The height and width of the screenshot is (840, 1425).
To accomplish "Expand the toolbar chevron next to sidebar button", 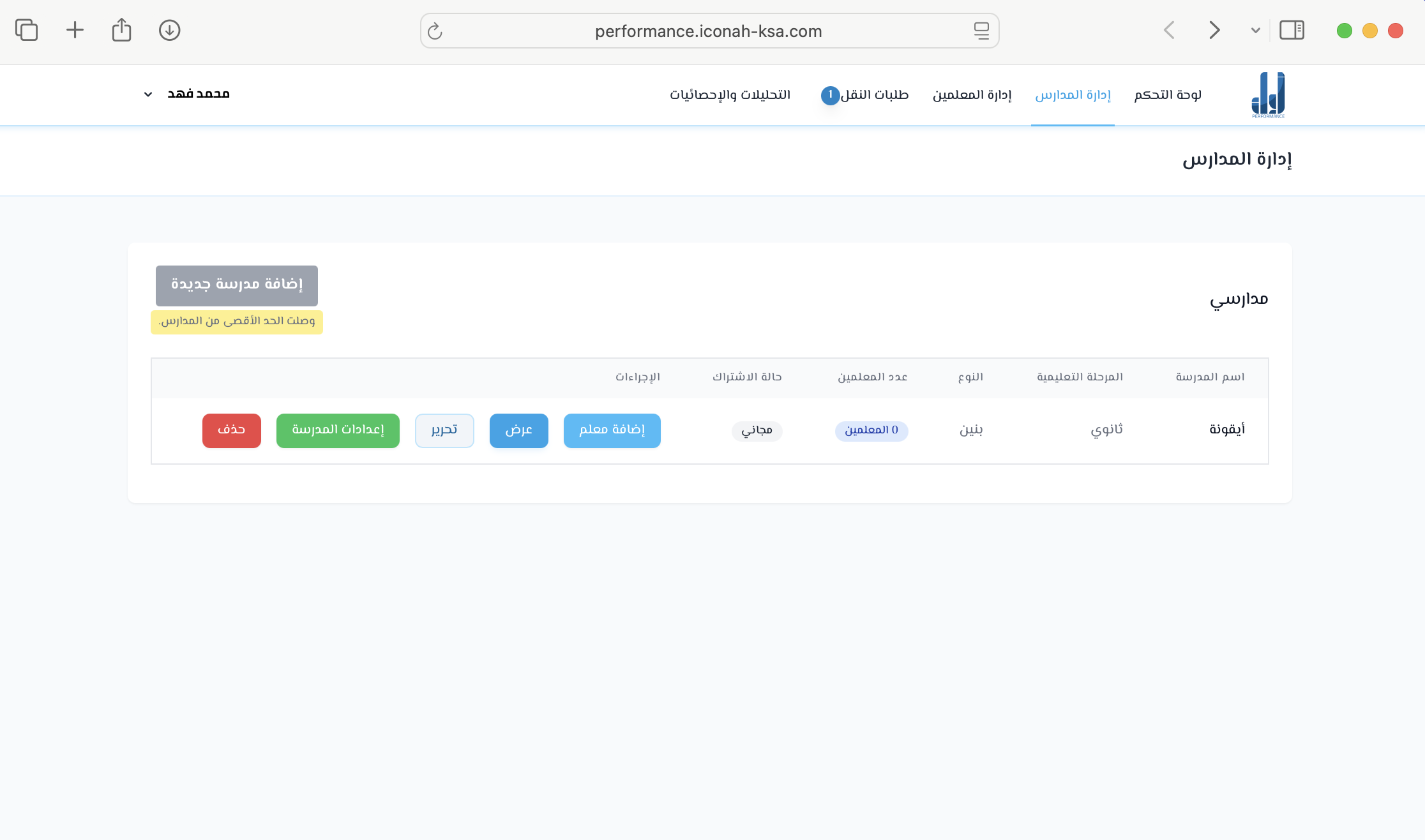I will click(x=1255, y=30).
